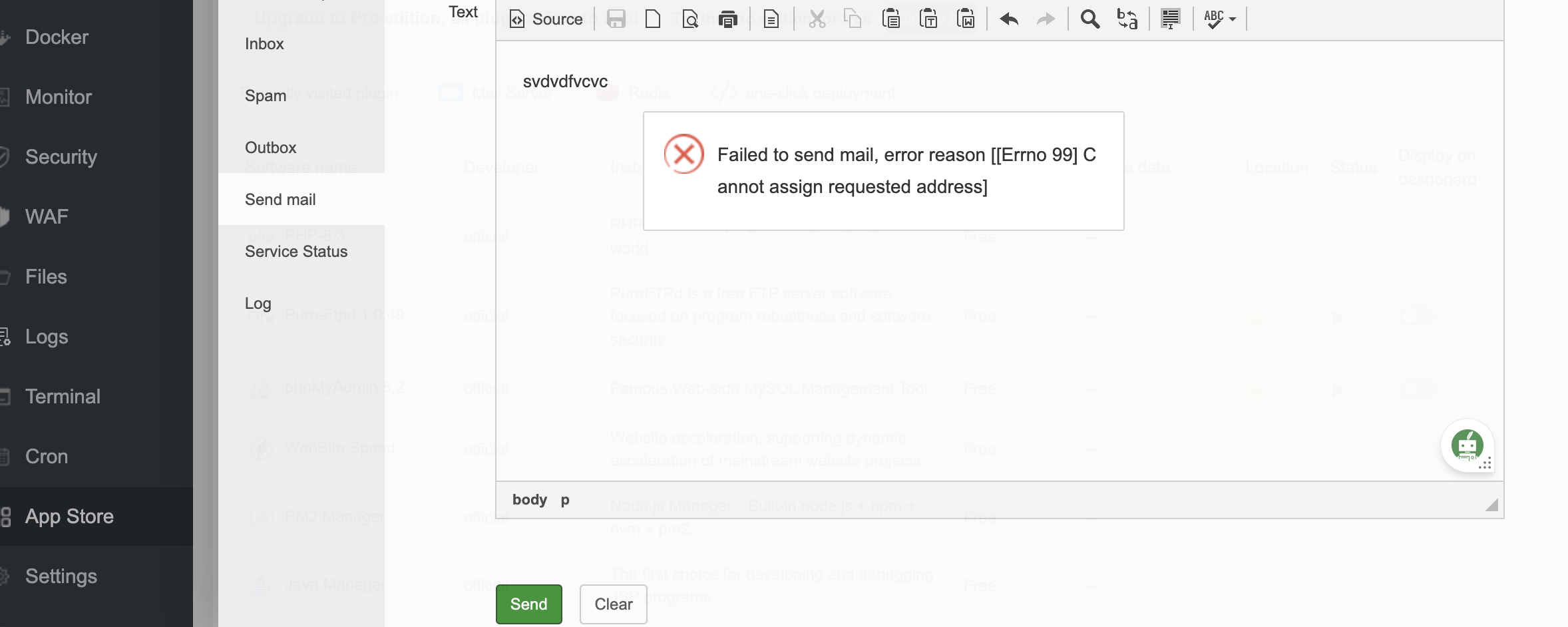
Task: Click the Select All icon in editor toolbar
Action: click(1171, 19)
